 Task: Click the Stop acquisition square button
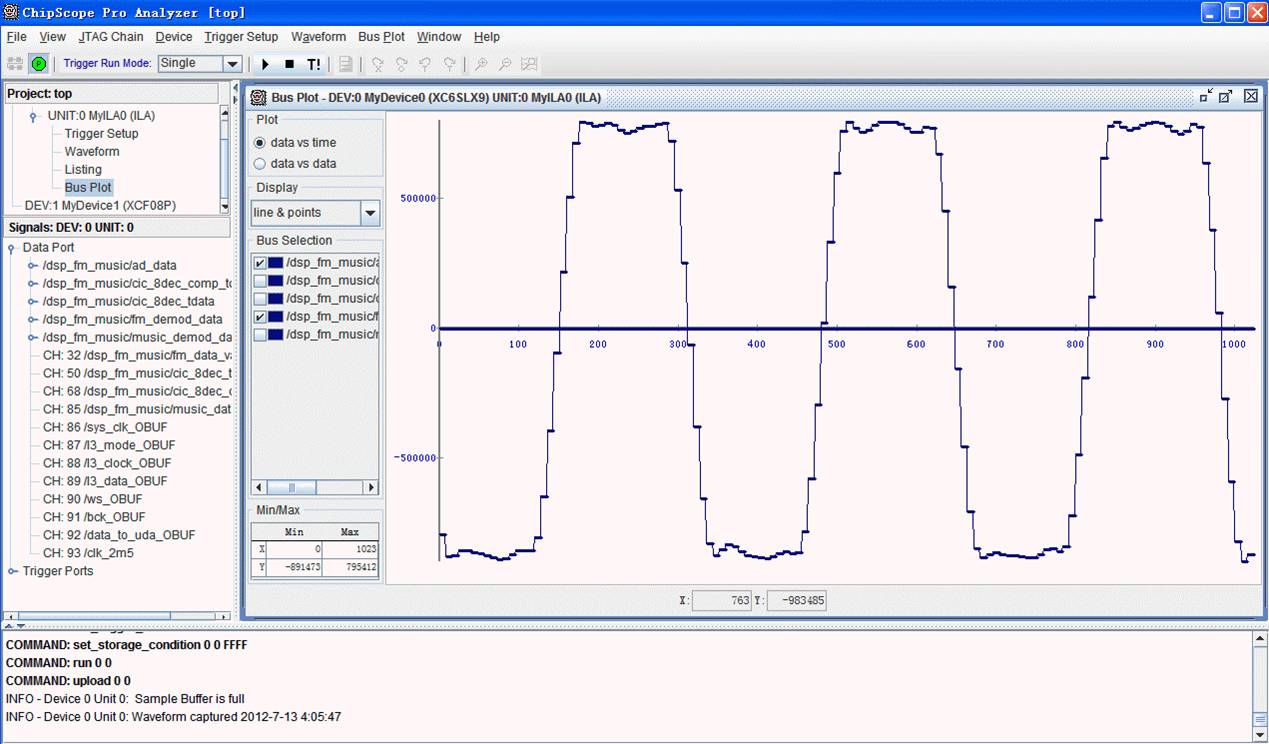pos(289,64)
